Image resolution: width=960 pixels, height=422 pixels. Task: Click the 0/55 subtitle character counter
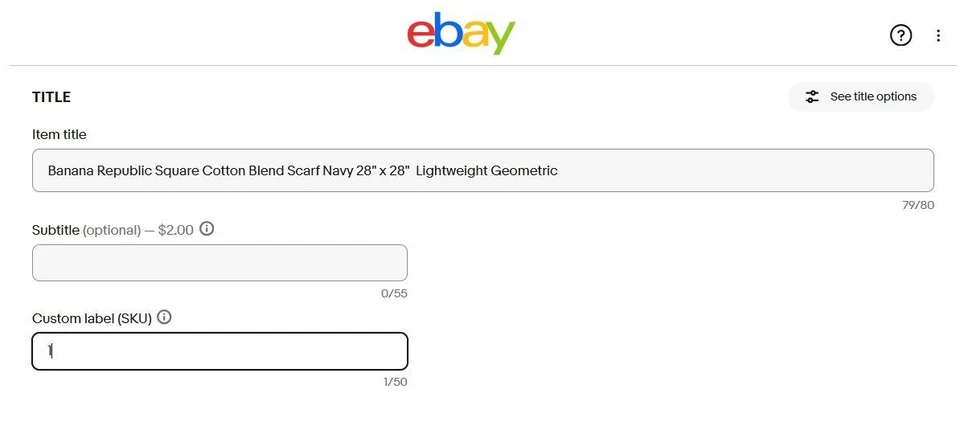394,294
